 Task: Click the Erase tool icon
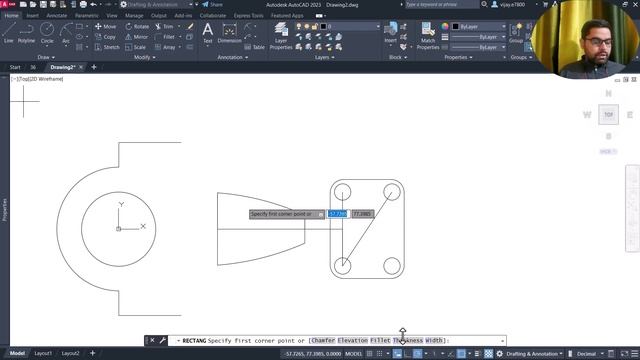pyautogui.click(x=190, y=27)
